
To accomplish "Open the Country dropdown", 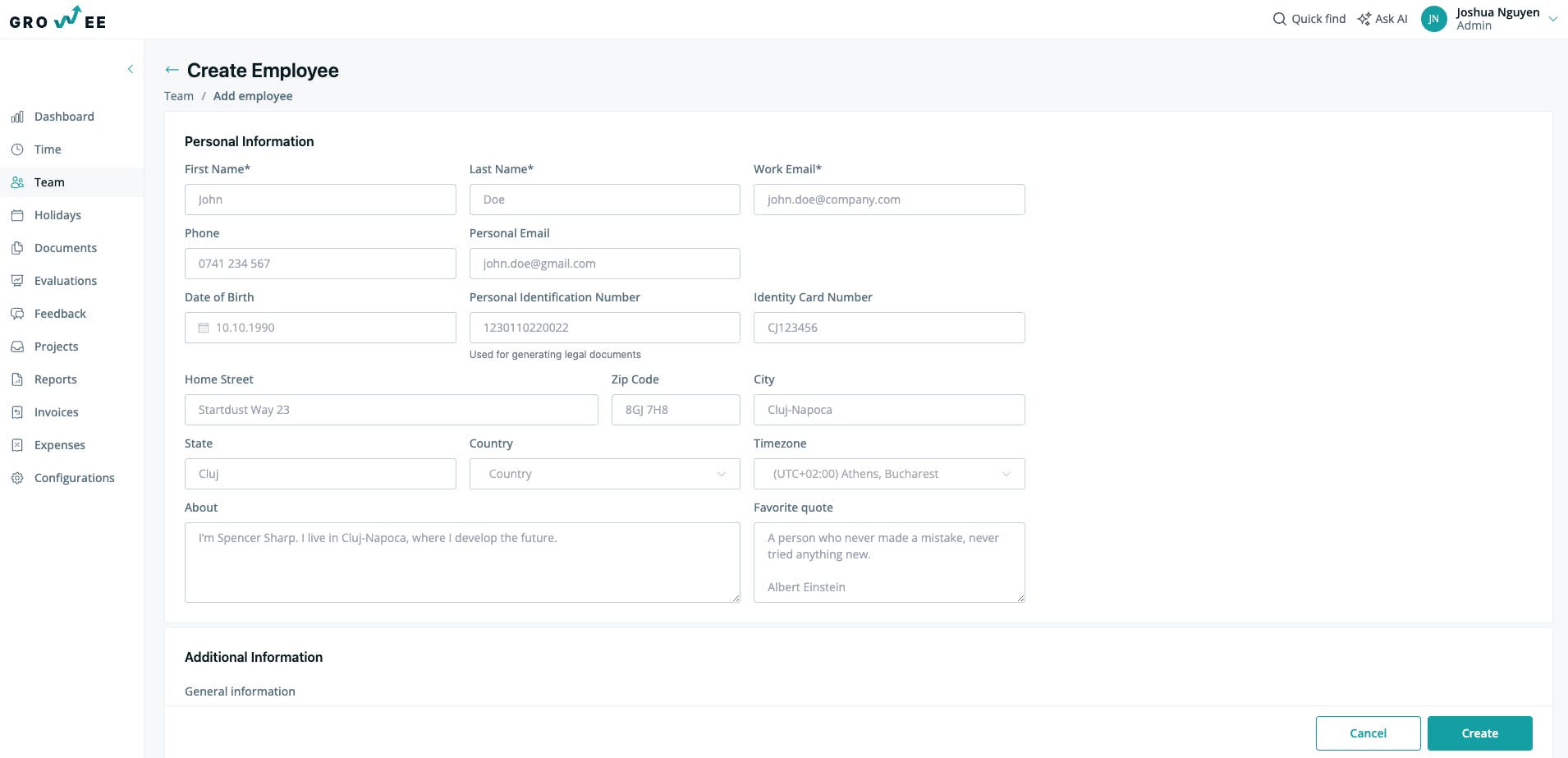I will click(605, 474).
